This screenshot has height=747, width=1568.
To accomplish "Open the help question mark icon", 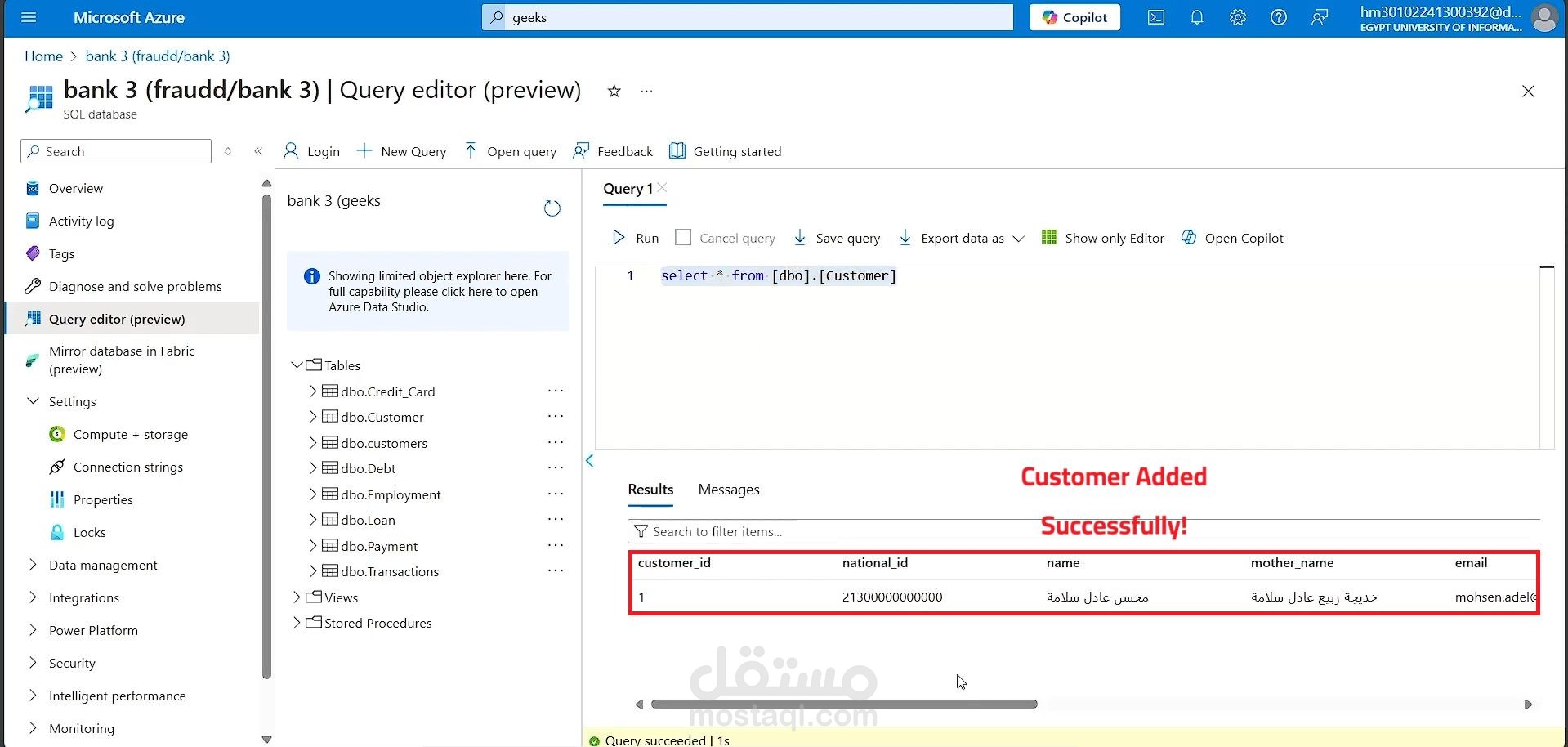I will (1279, 17).
